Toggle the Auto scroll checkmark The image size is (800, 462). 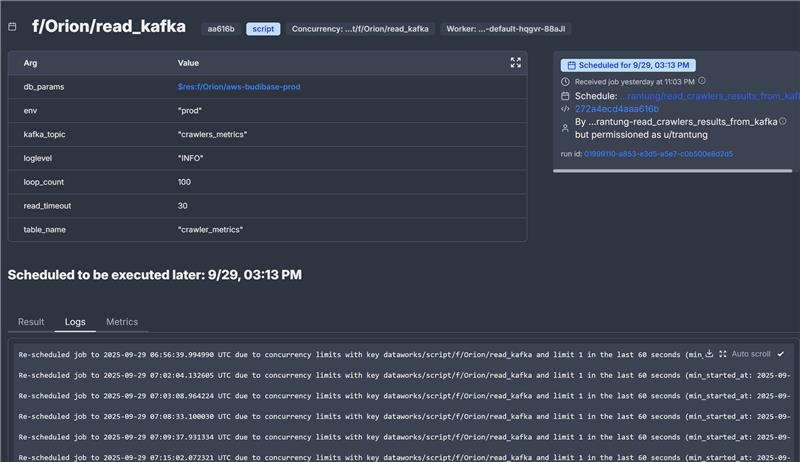pos(781,354)
